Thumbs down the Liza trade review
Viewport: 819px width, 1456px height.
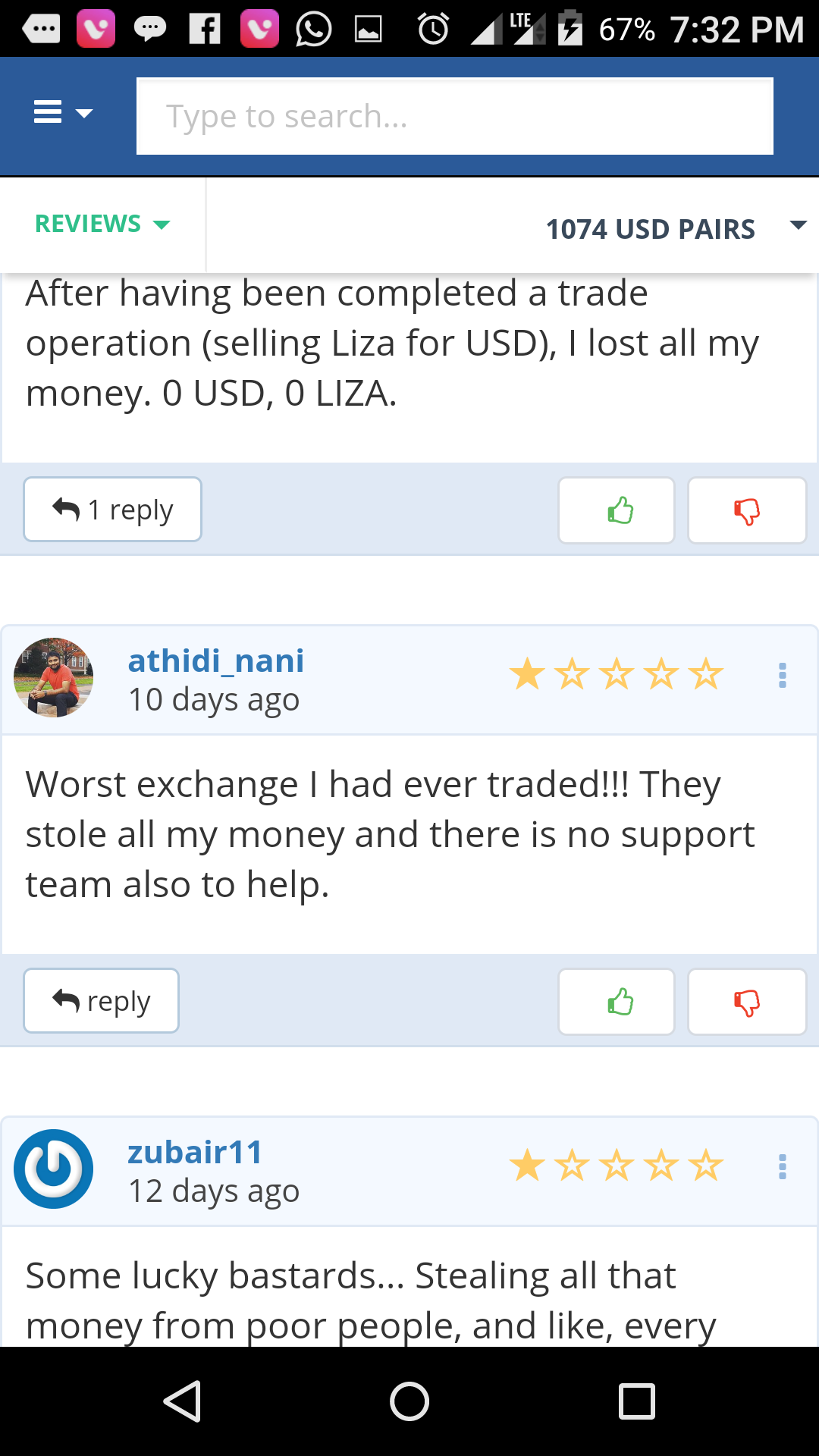click(746, 510)
